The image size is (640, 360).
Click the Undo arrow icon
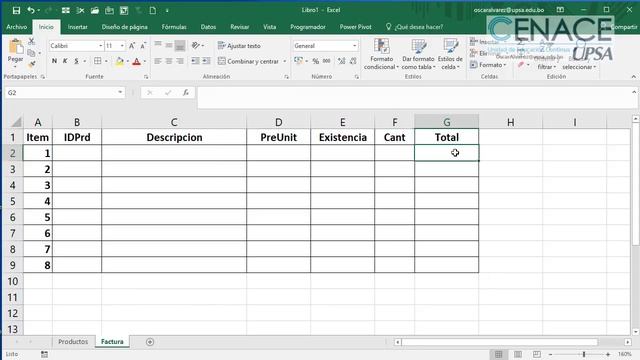pyautogui.click(x=31, y=10)
